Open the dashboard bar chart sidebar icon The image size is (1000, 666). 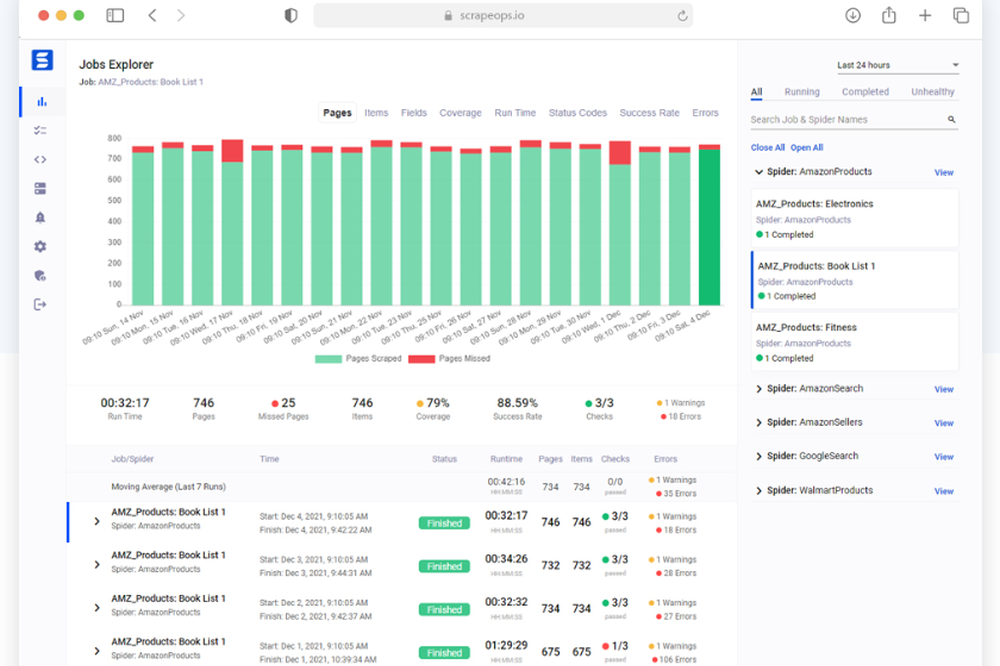(x=41, y=101)
